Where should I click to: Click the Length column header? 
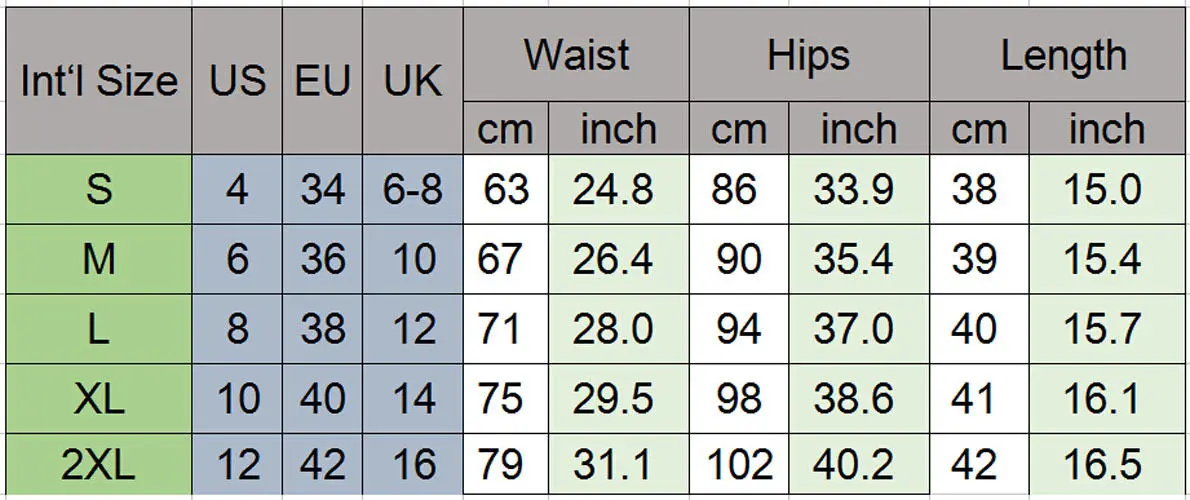(x=1063, y=55)
